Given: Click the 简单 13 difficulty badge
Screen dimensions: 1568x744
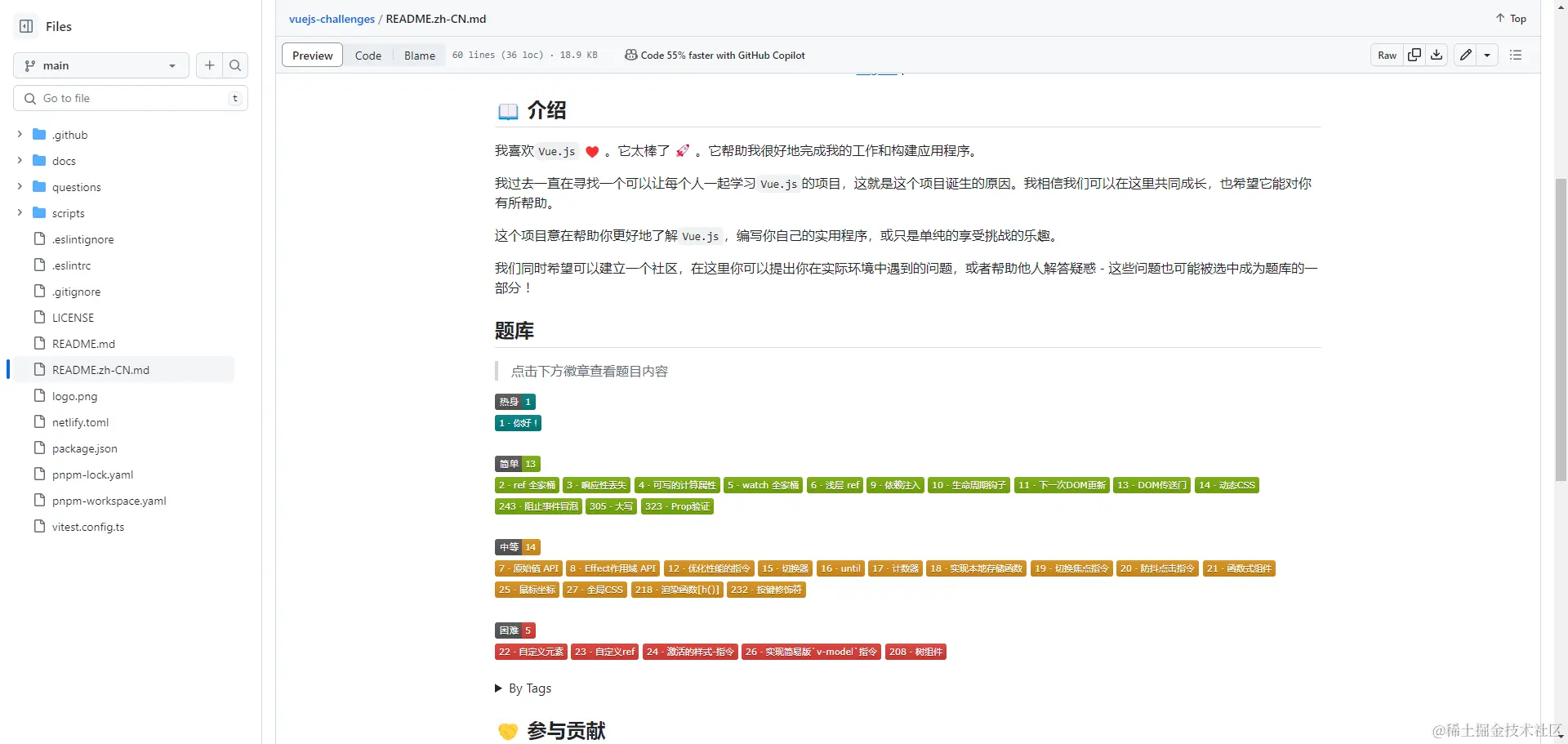Looking at the screenshot, I should click(x=517, y=464).
